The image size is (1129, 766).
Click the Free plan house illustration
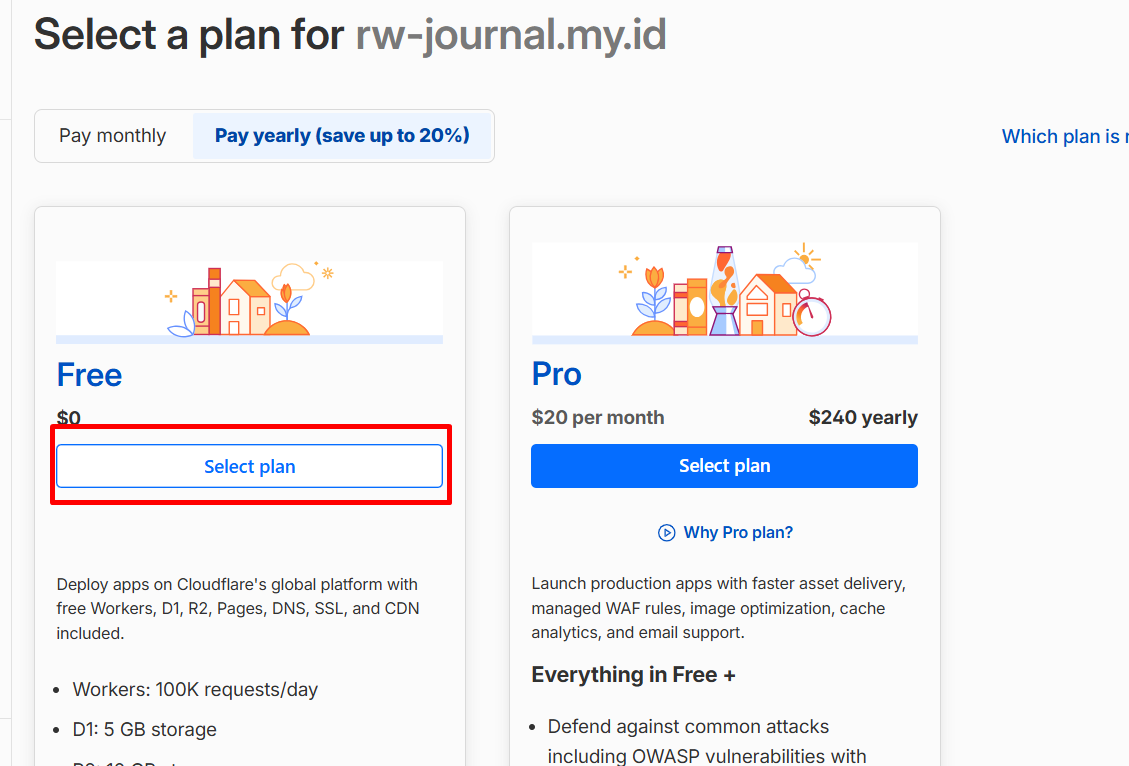[248, 300]
